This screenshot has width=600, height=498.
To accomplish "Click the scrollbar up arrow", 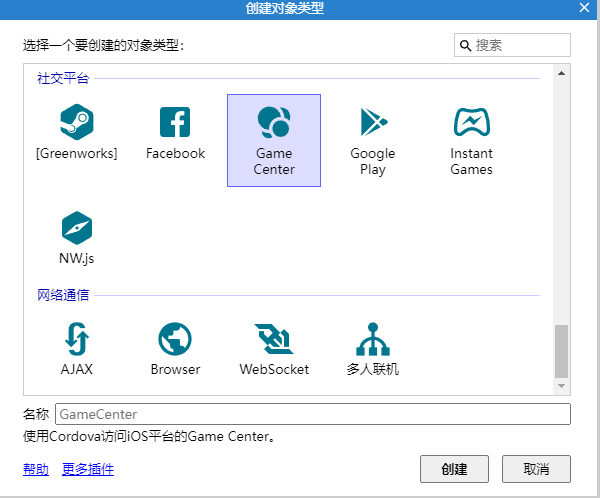I will point(561,73).
